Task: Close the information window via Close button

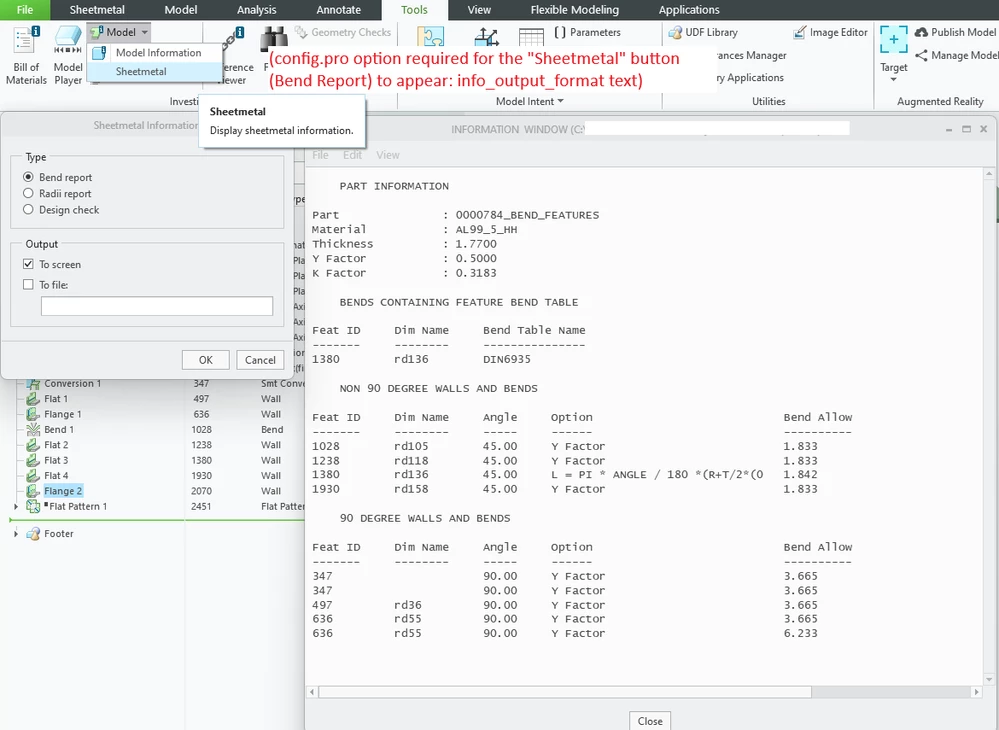Action: (649, 720)
